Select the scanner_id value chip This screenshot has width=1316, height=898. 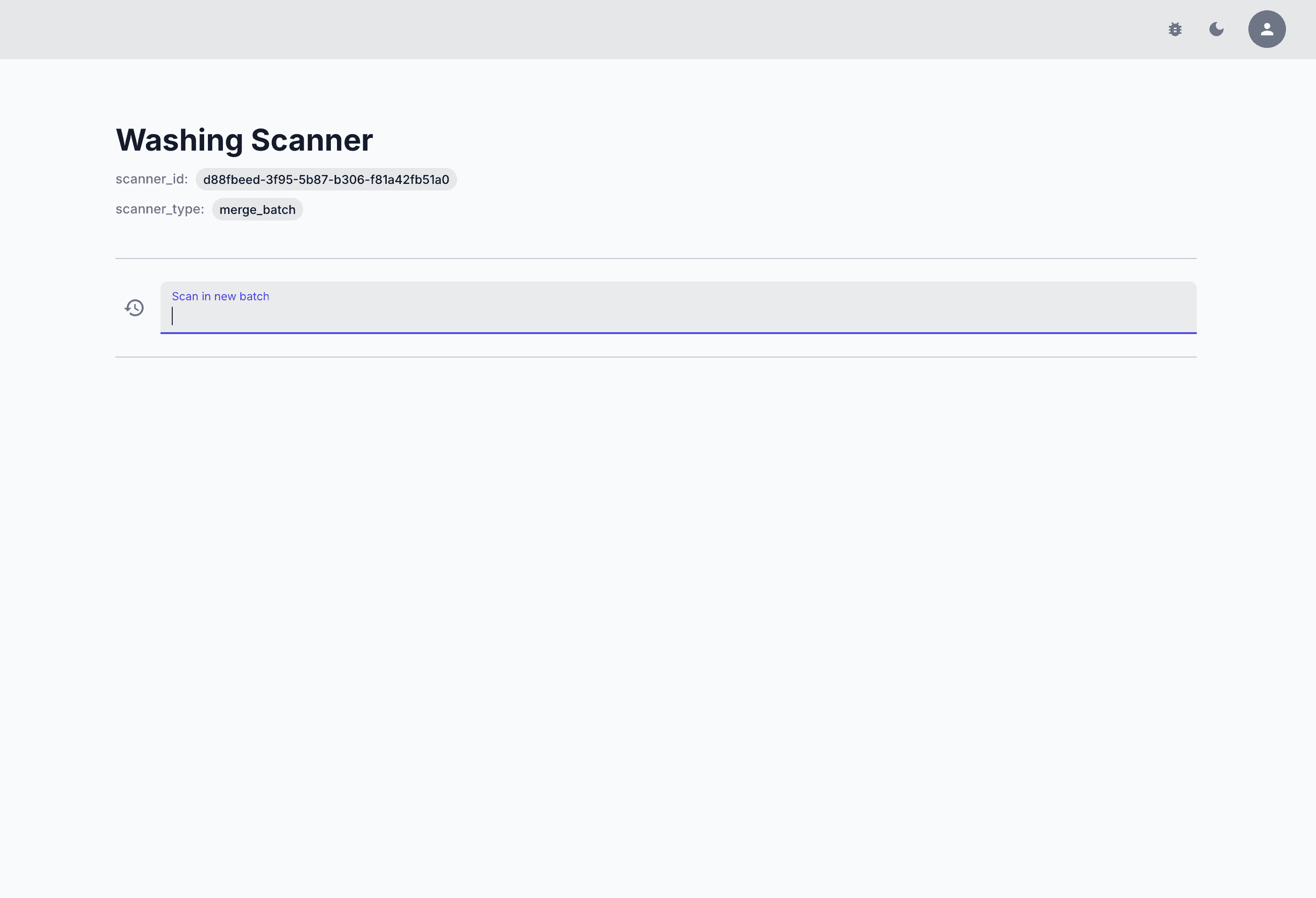(326, 180)
